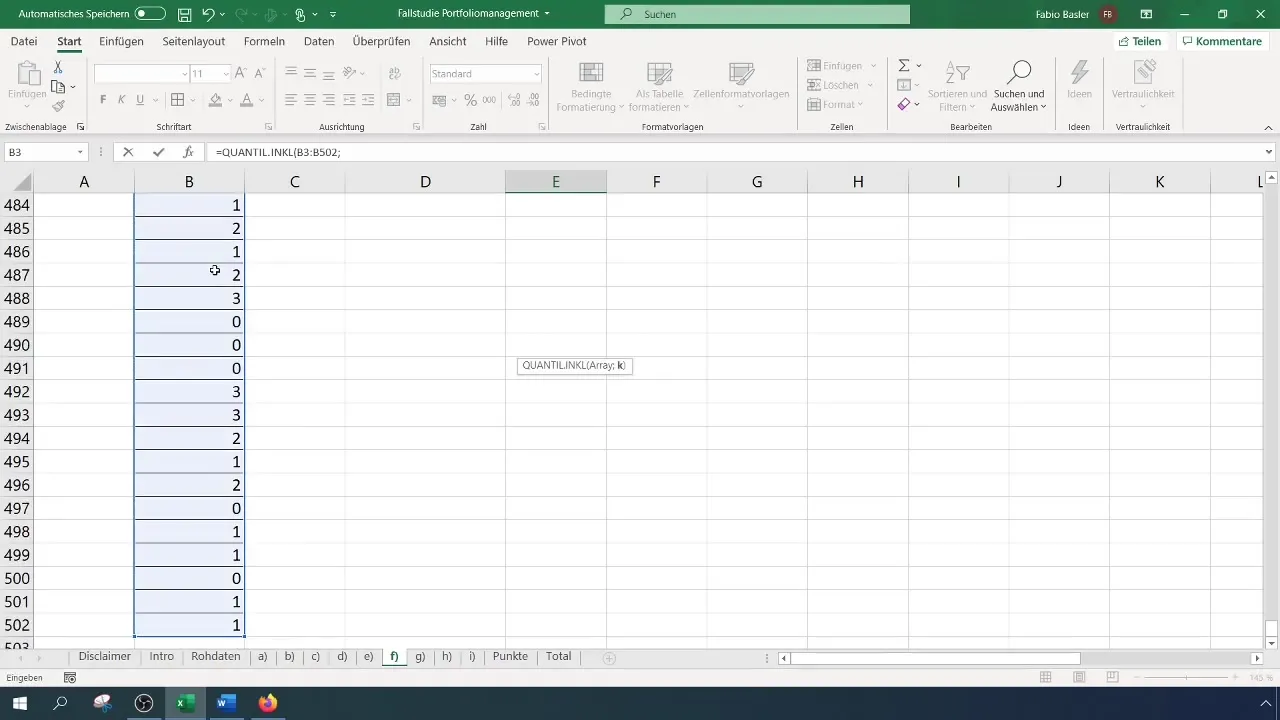Image resolution: width=1280 pixels, height=720 pixels.
Task: Open the Rohdaten sheet tab
Action: click(x=215, y=657)
